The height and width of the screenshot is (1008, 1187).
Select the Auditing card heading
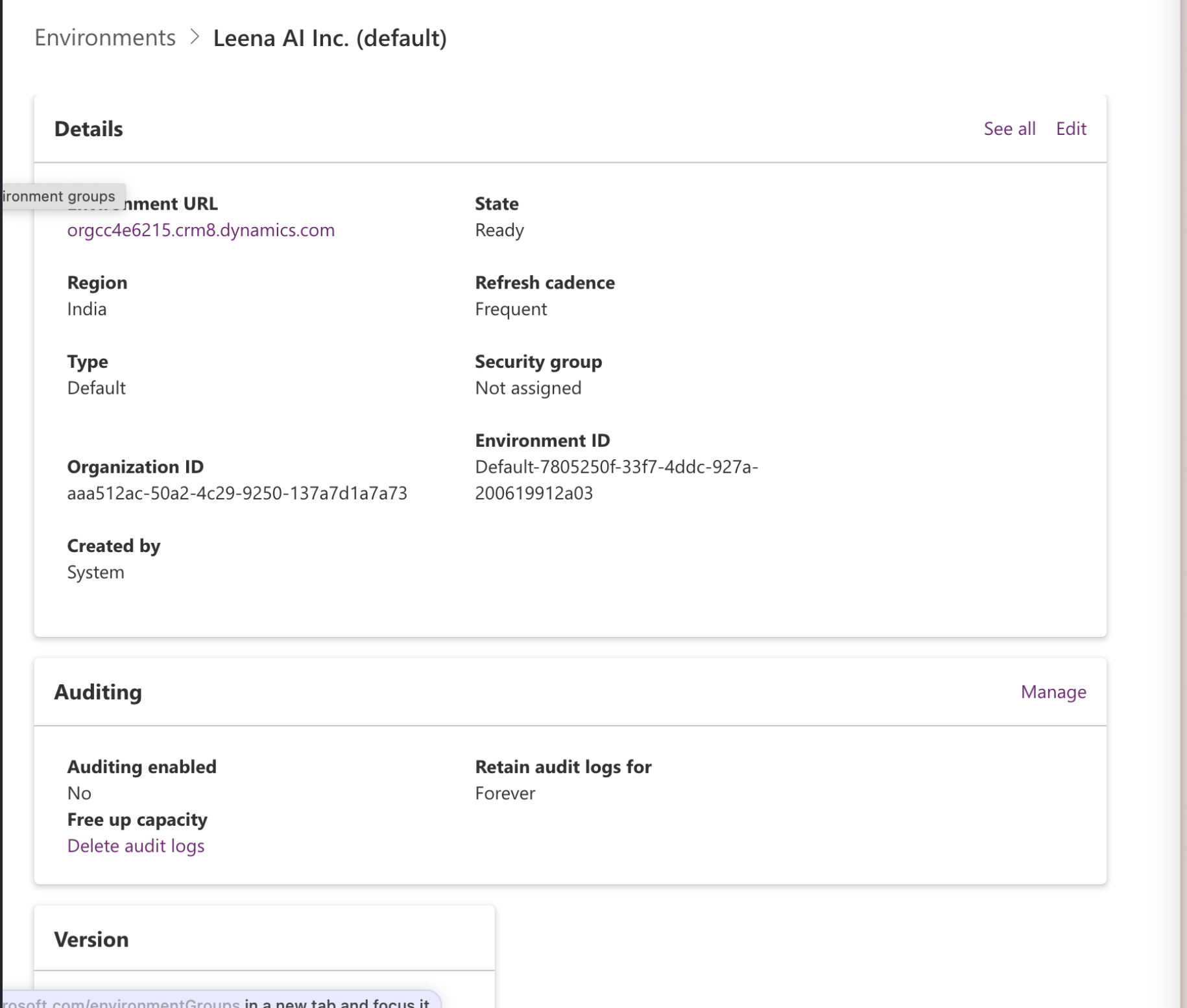98,692
